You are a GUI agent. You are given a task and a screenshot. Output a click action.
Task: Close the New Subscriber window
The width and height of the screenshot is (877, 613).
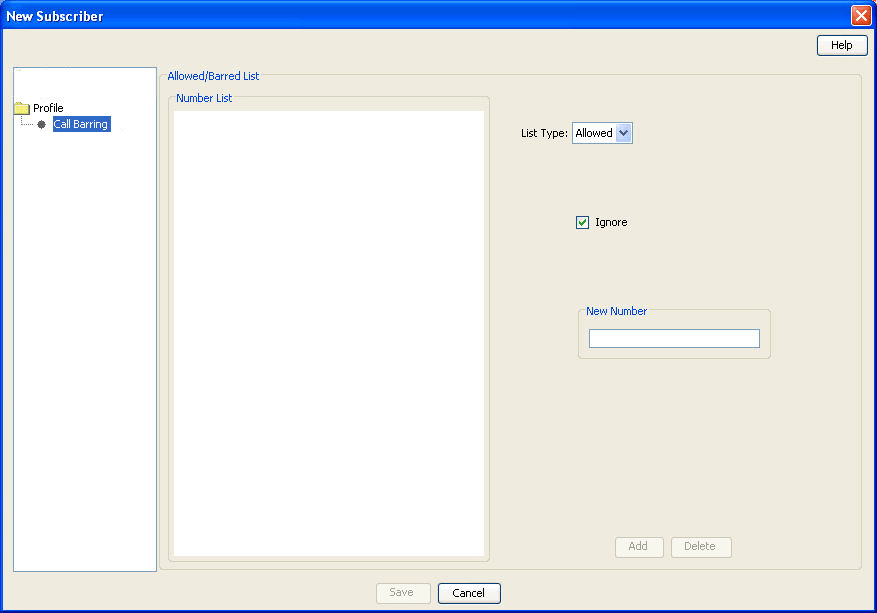[x=861, y=16]
